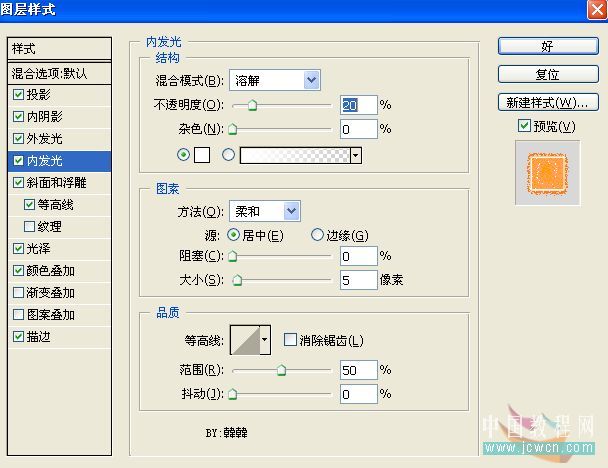Select the 斜面和浮雕 style row label
This screenshot has width=608, height=468.
pyautogui.click(x=56, y=183)
